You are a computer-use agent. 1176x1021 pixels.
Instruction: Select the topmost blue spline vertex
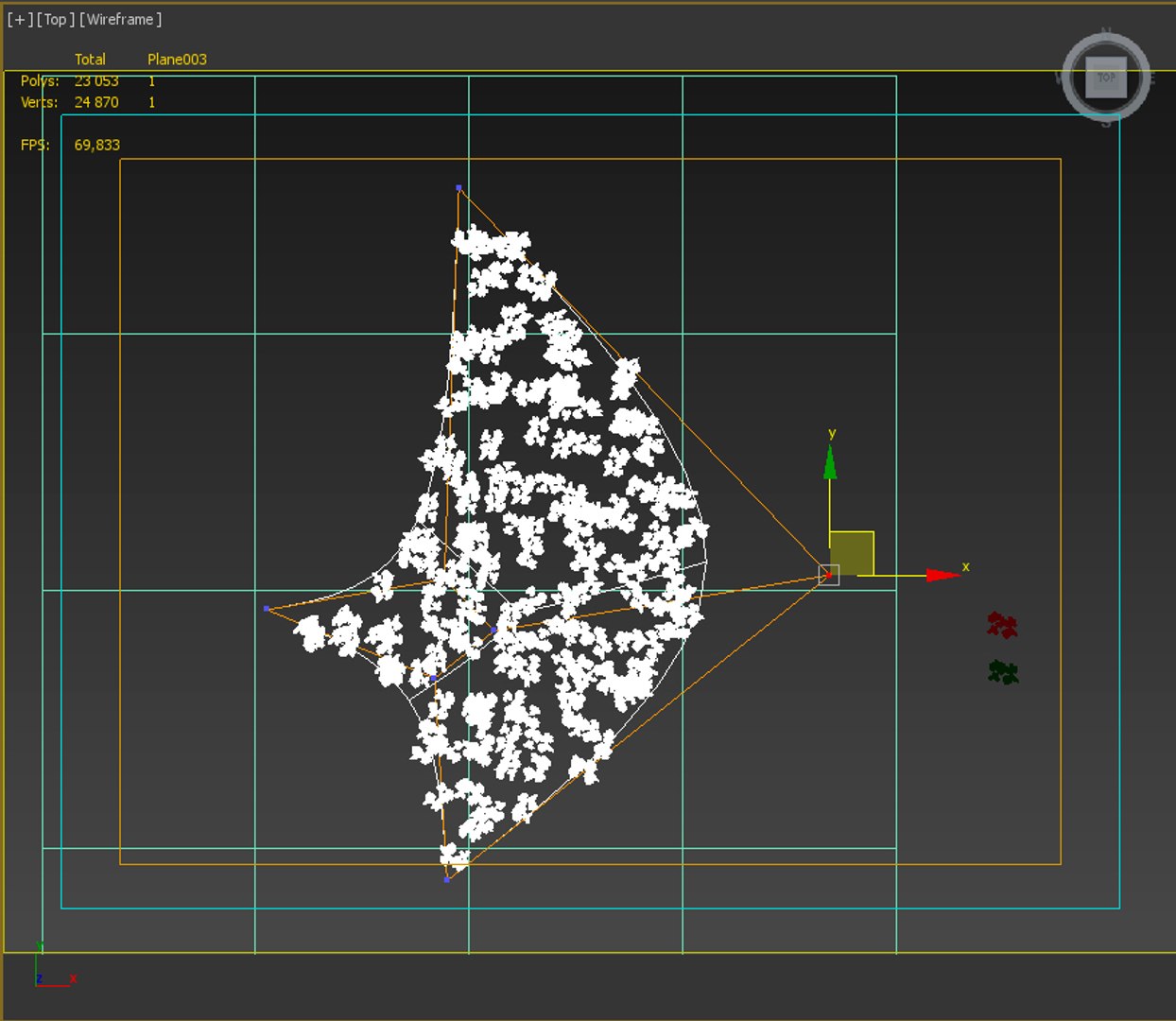458,188
